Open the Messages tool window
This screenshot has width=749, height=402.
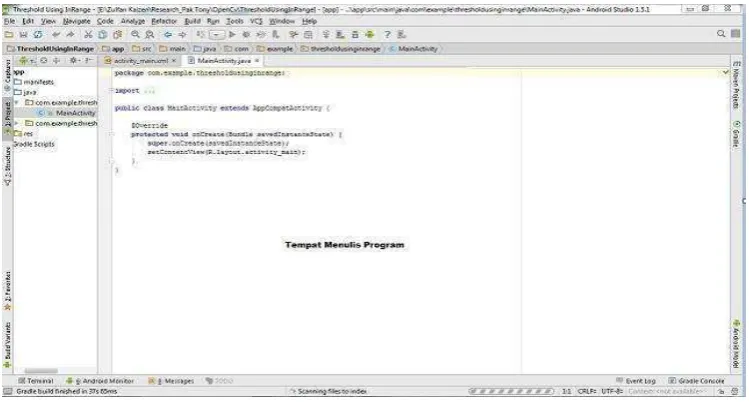pos(171,381)
